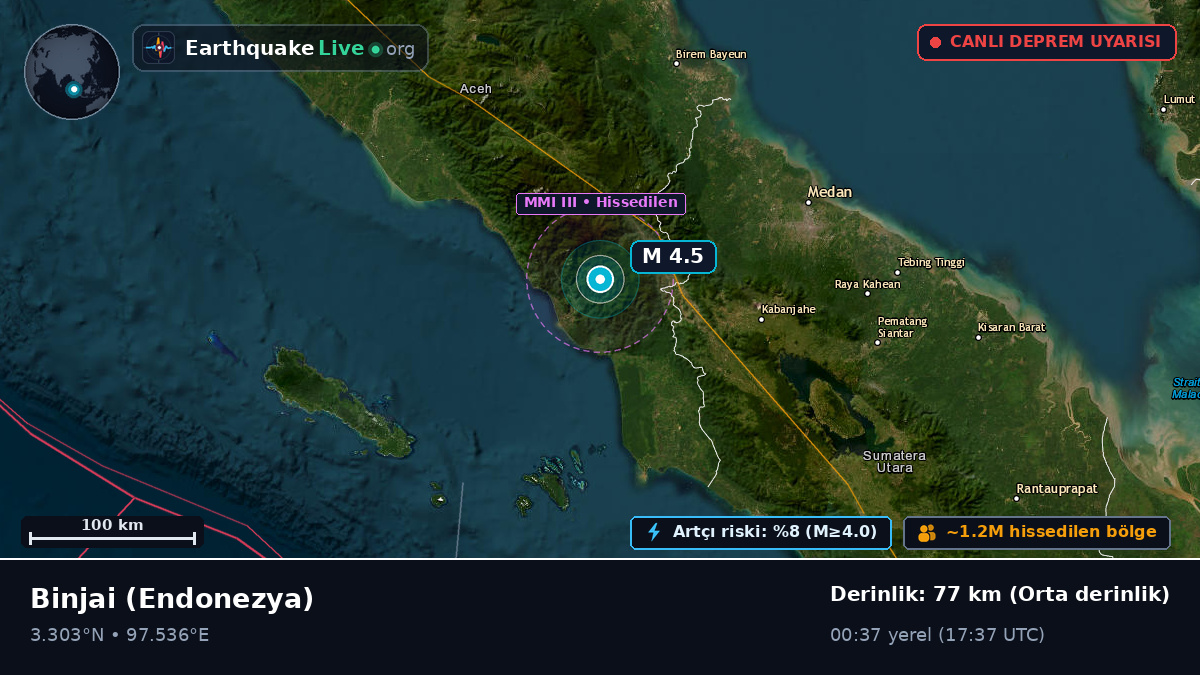Image resolution: width=1200 pixels, height=675 pixels.
Task: Click the lightning bolt aftershock icon
Action: click(655, 532)
